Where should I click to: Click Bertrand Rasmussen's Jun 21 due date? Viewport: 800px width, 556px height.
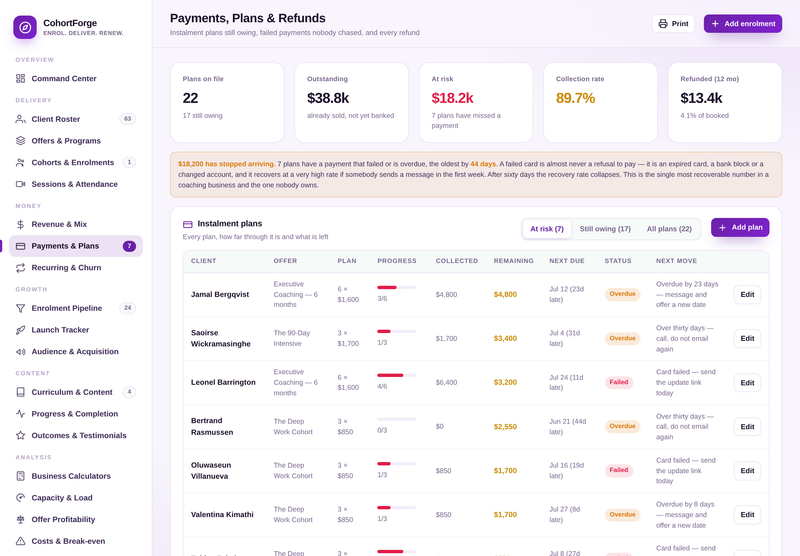coord(568,426)
